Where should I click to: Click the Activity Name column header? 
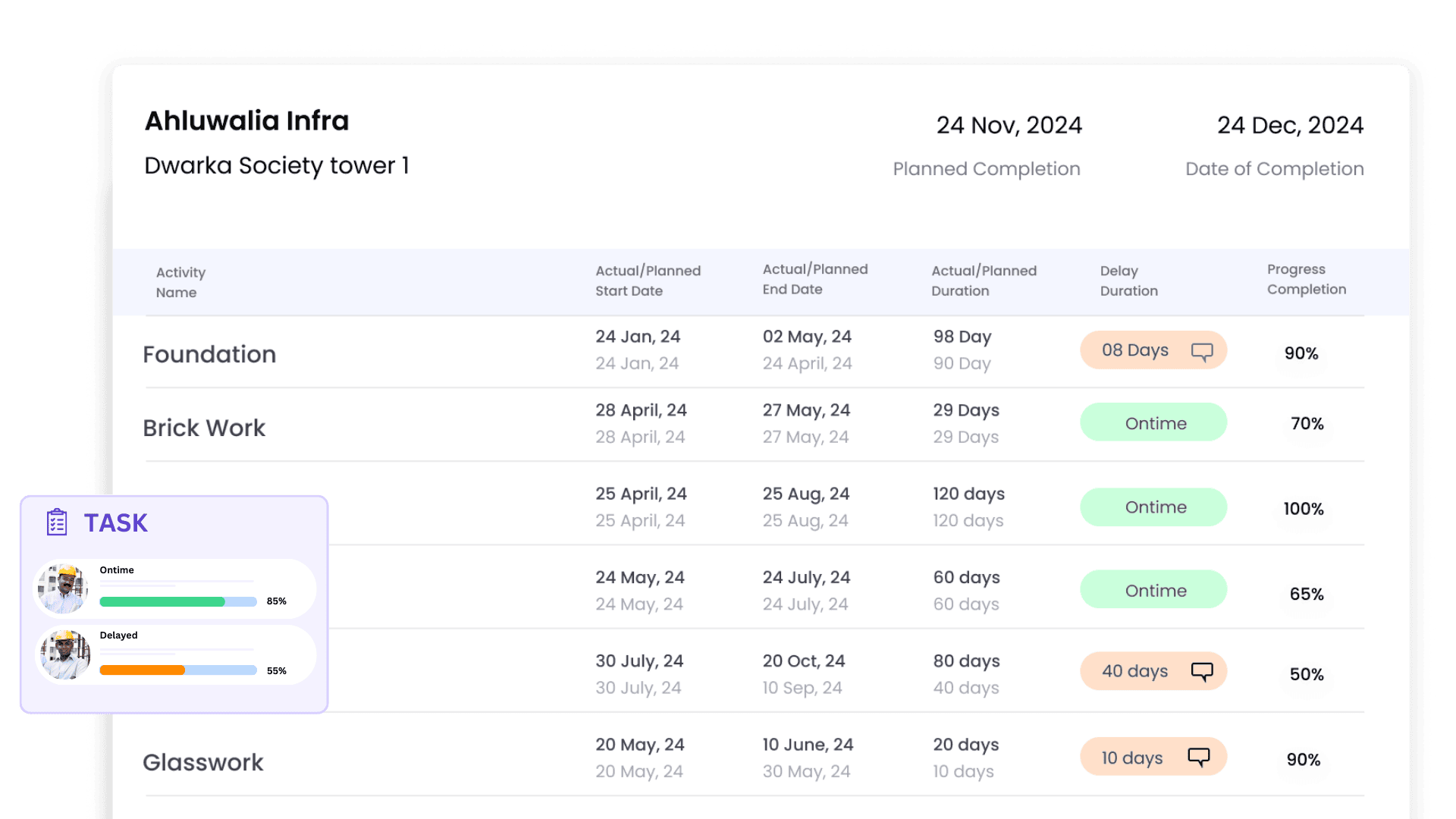[180, 282]
